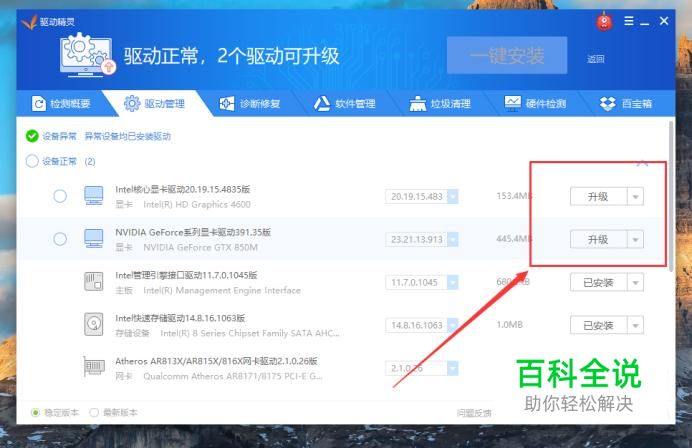This screenshot has width=692, height=448.
Task: Click the 软件管理 triangle icon
Action: pyautogui.click(x=322, y=104)
